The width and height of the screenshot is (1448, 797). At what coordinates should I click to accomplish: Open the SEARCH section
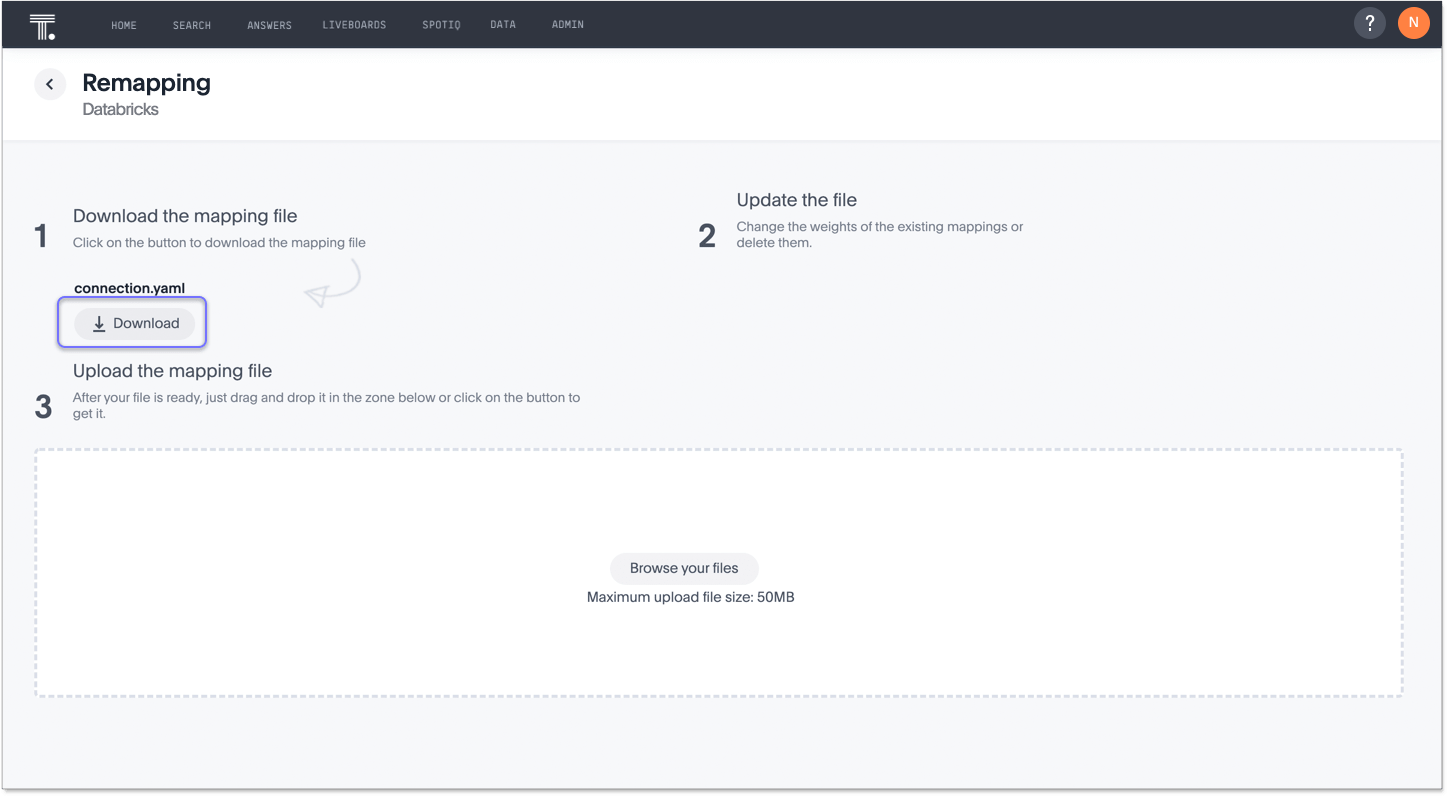point(191,24)
